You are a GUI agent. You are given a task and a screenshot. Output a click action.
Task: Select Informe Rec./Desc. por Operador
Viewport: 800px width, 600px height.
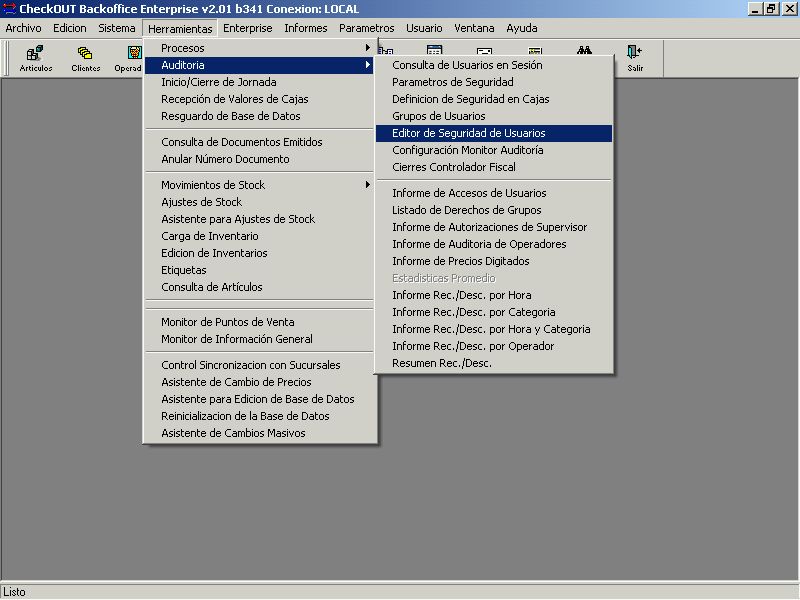(x=494, y=346)
